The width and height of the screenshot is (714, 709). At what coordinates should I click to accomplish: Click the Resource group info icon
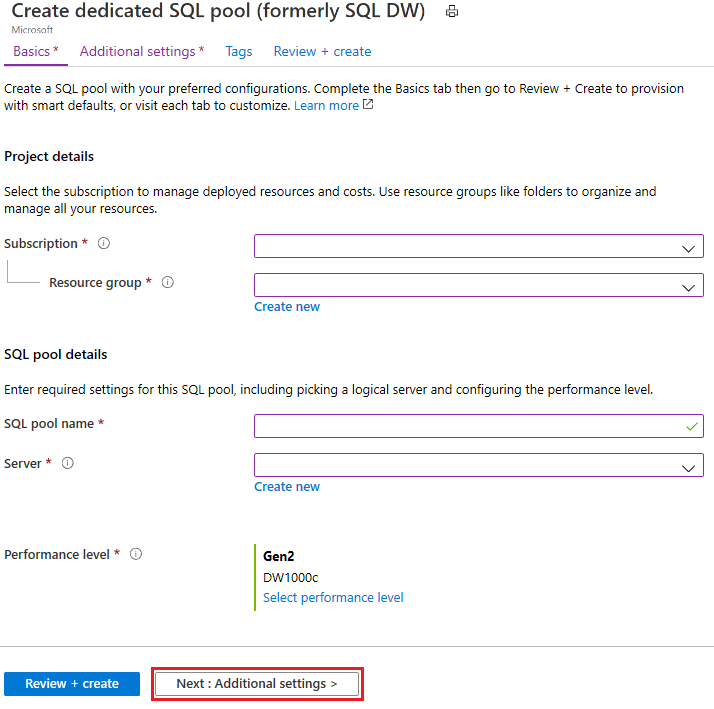(x=168, y=283)
